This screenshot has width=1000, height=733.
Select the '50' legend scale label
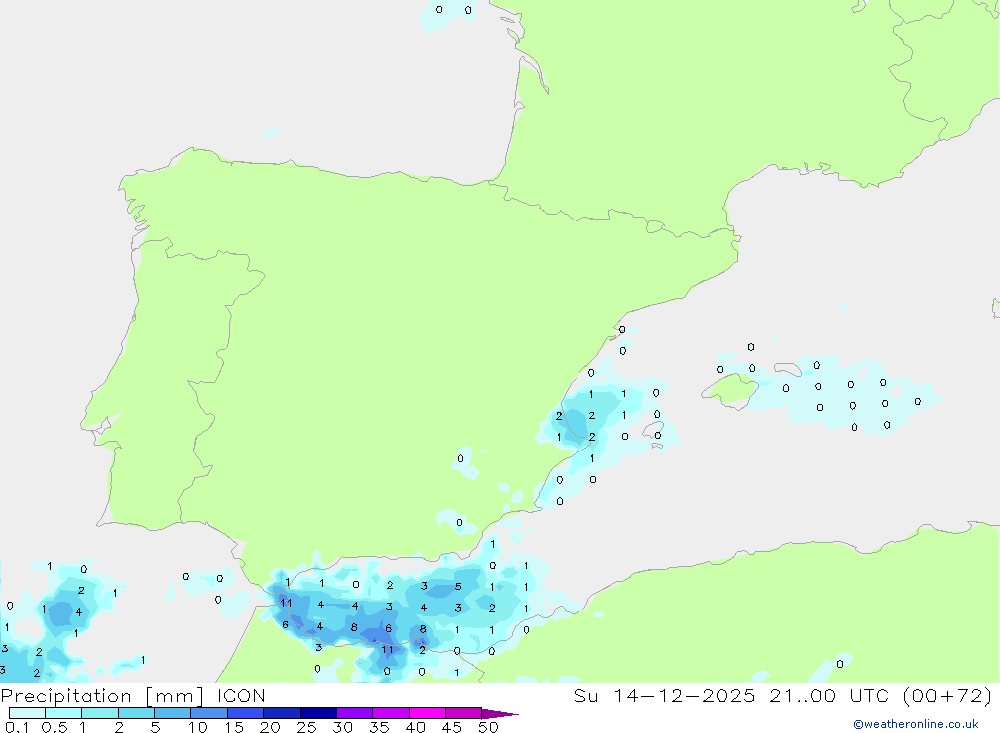click(488, 727)
